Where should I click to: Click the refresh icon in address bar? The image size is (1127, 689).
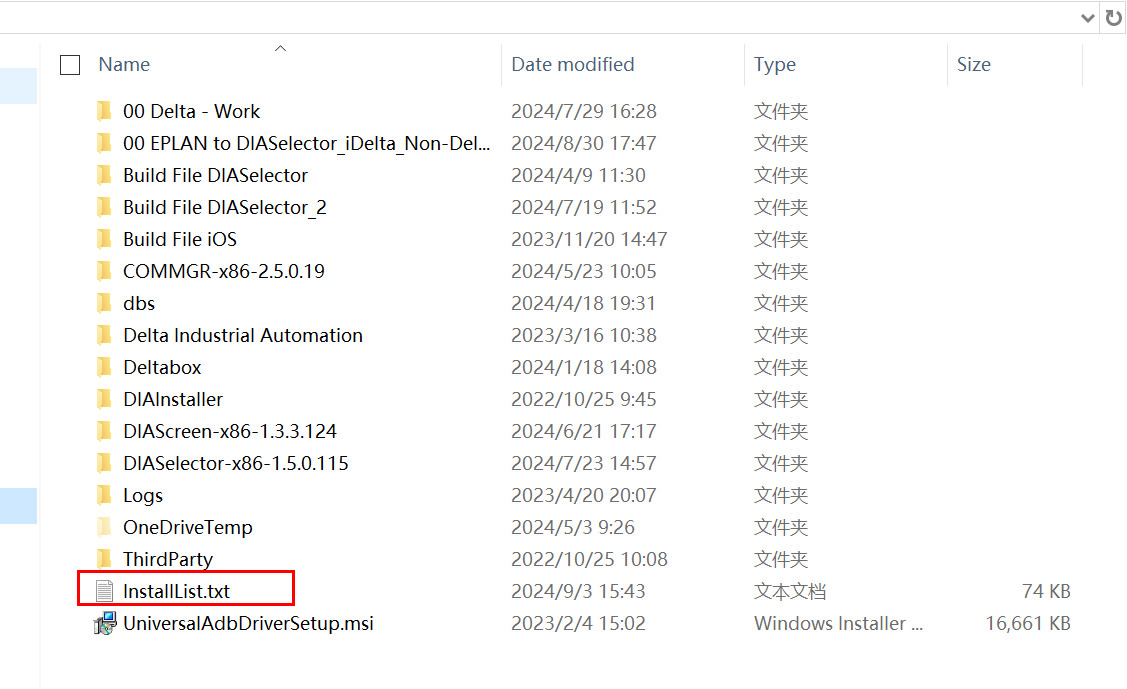[x=1114, y=17]
